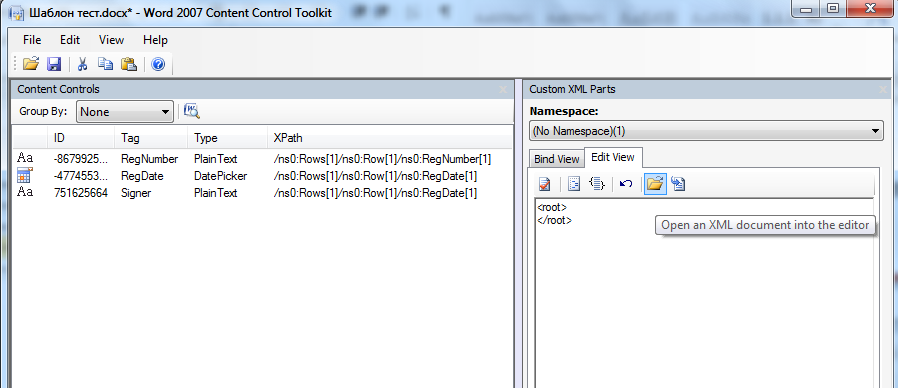The width and height of the screenshot is (898, 388).
Task: Click the <root> opening tag line
Action: pyautogui.click(x=552, y=207)
